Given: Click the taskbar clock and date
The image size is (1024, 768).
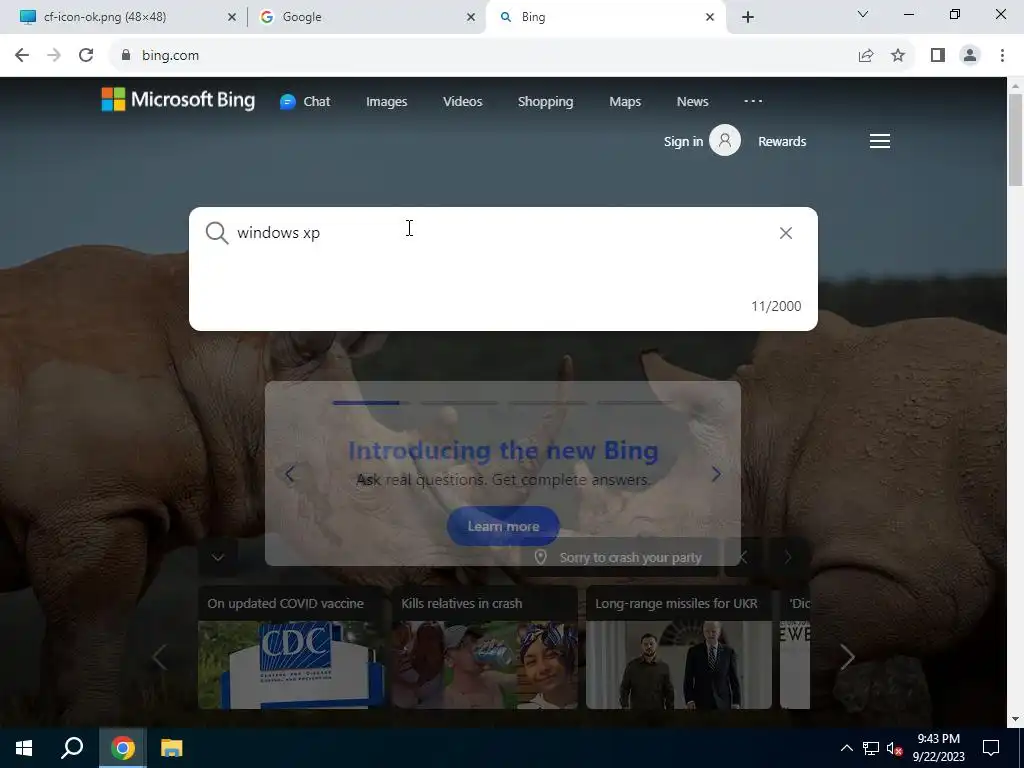Looking at the screenshot, I should pyautogui.click(x=938, y=748).
